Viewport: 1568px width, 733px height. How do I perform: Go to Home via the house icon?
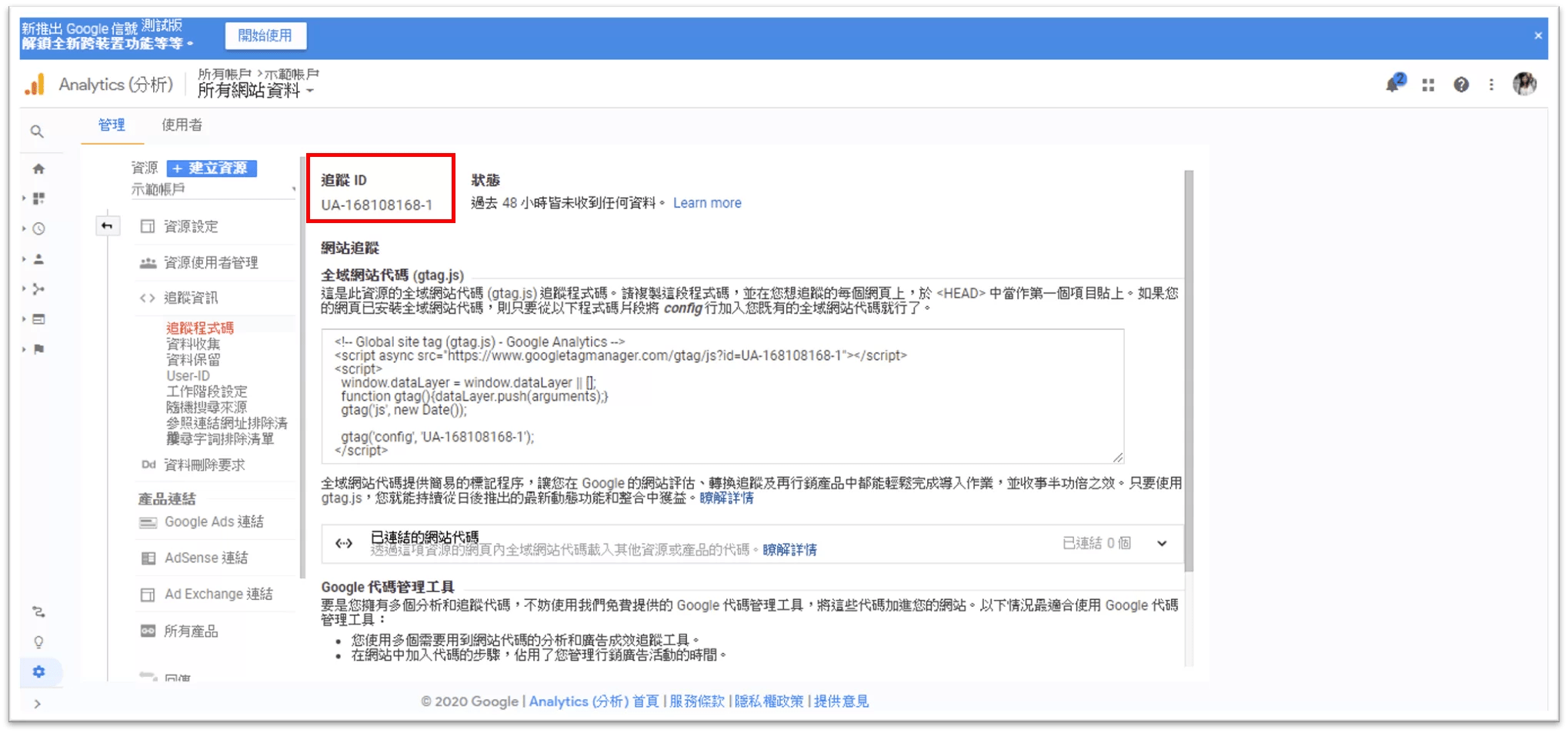click(x=38, y=168)
